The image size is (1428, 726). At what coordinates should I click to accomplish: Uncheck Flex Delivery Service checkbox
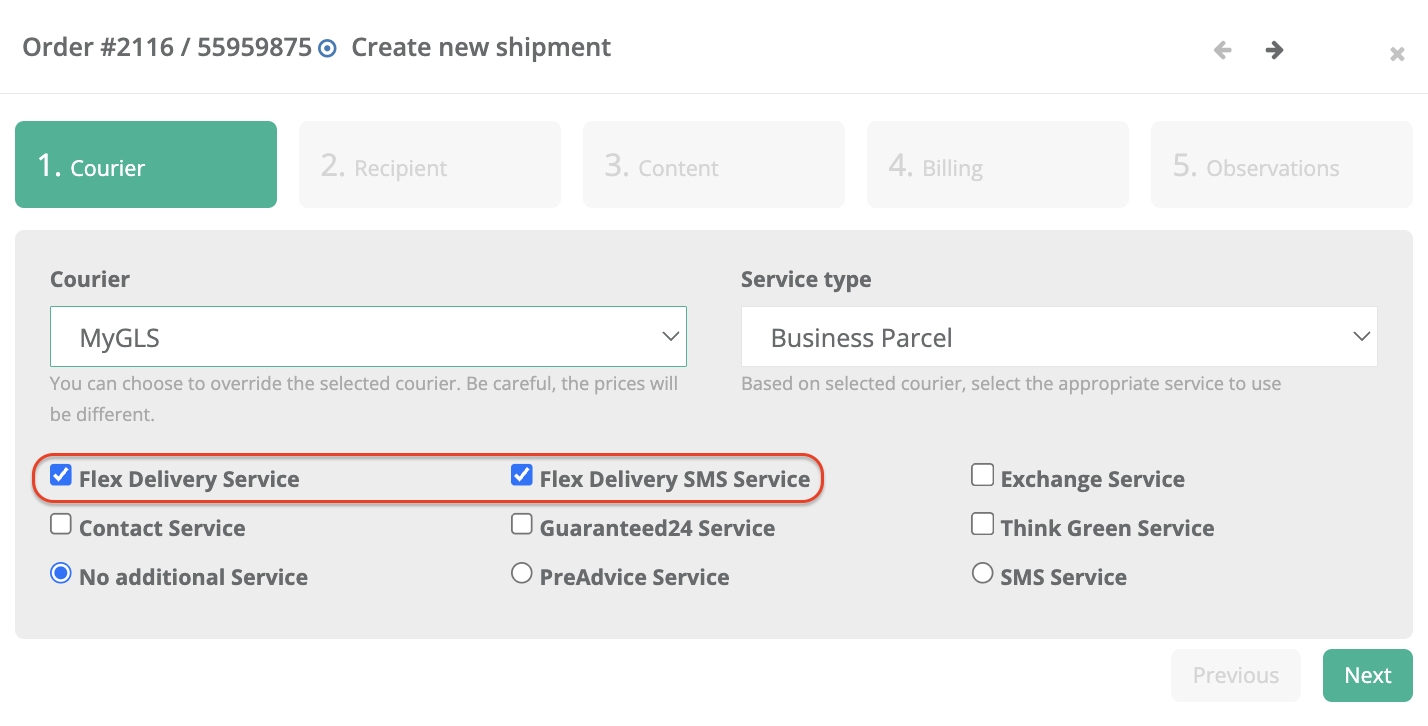[x=61, y=475]
